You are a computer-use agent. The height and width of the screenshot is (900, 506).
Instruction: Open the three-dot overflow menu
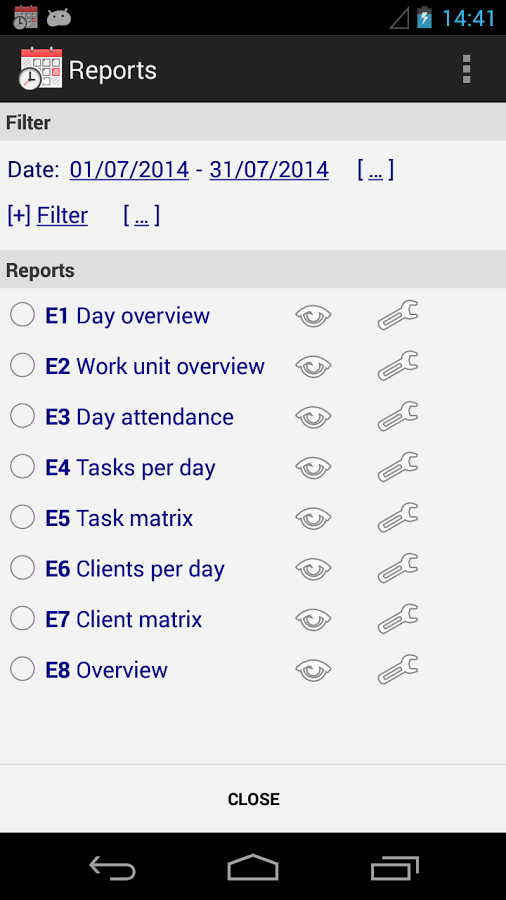[466, 69]
